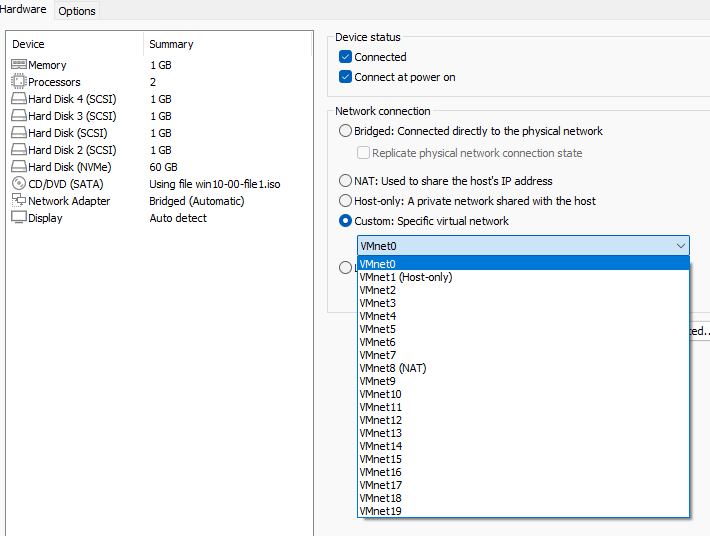Choose VMnet0 in the dropdown list
This screenshot has height=536, width=710.
click(523, 264)
